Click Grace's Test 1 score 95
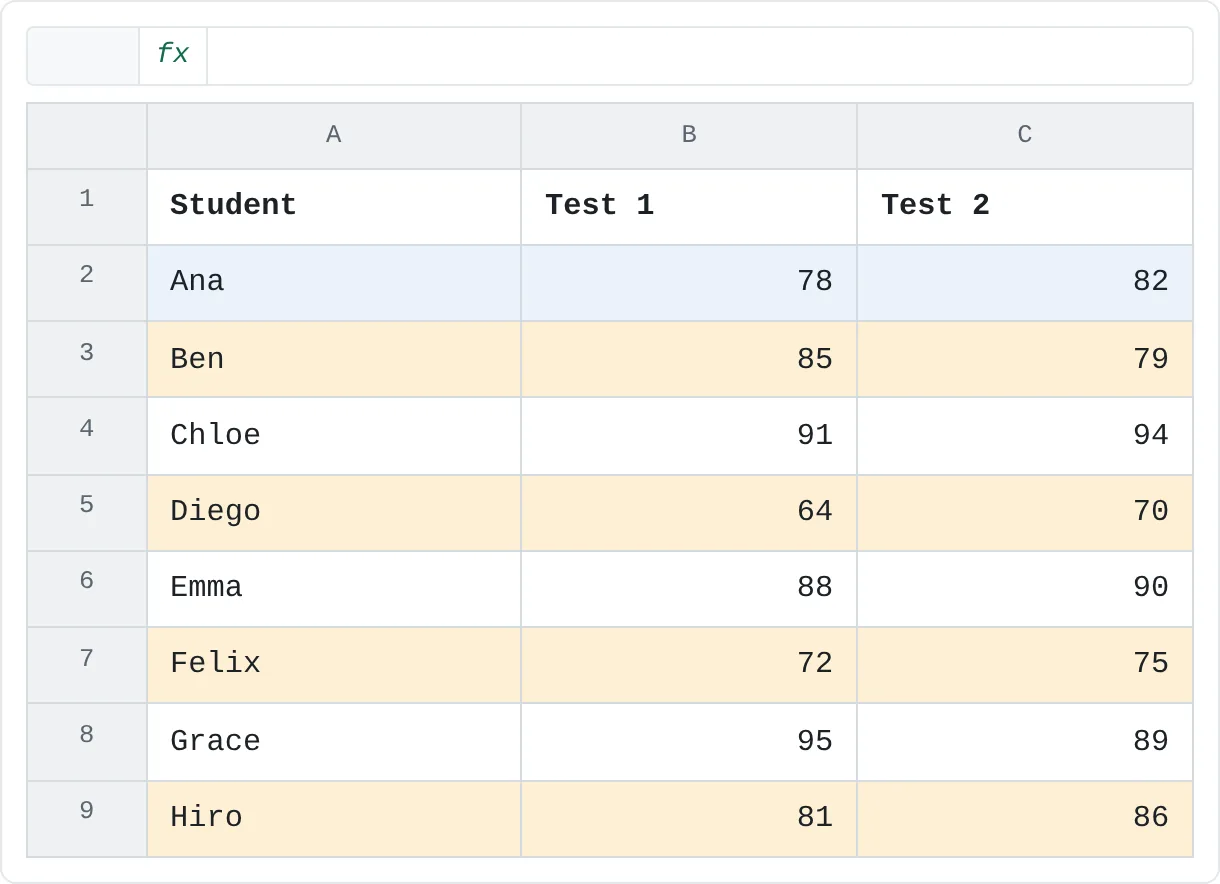This screenshot has height=884, width=1220. pos(689,742)
